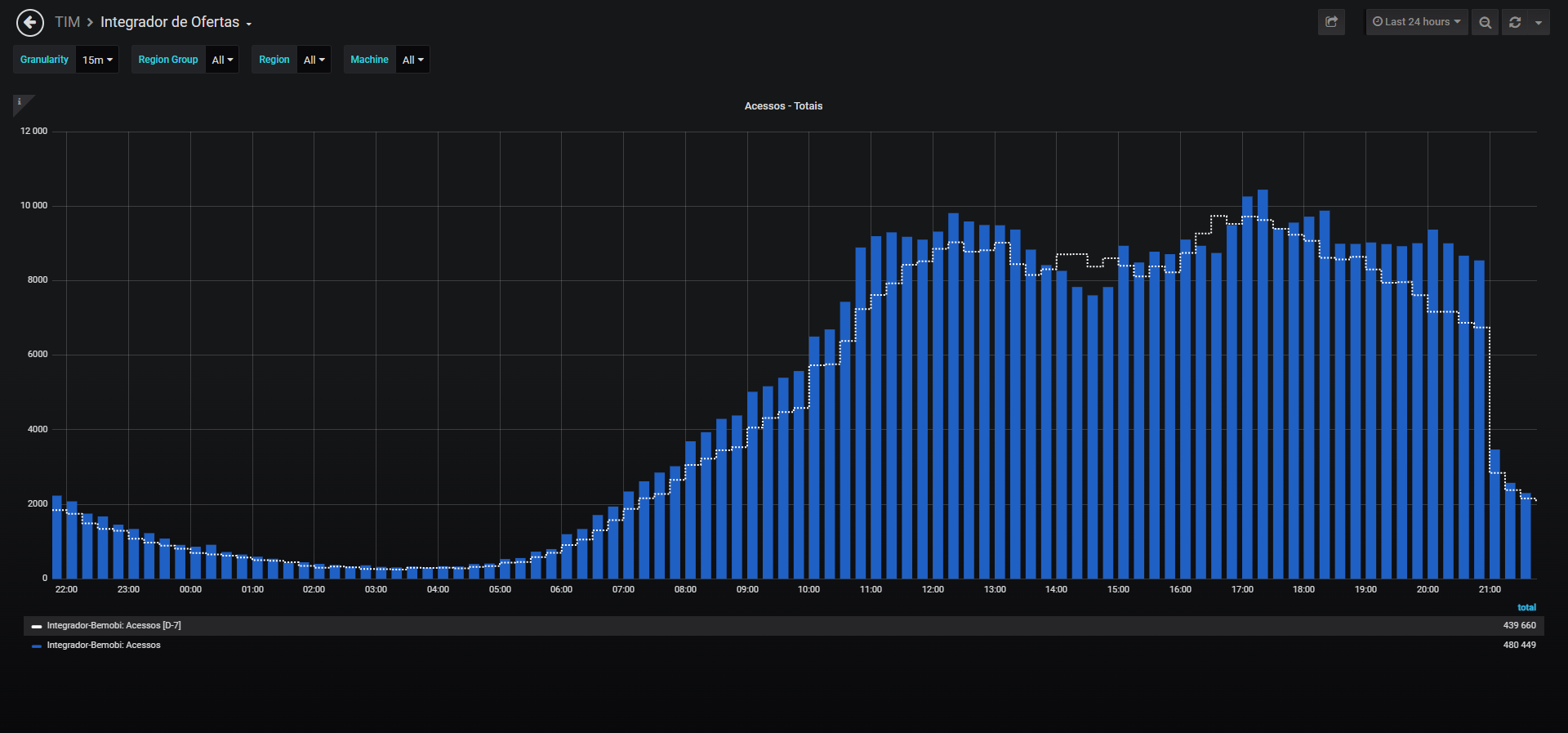The width and height of the screenshot is (1568, 733).
Task: Click the 09:00 x-axis time label
Action: 747,590
